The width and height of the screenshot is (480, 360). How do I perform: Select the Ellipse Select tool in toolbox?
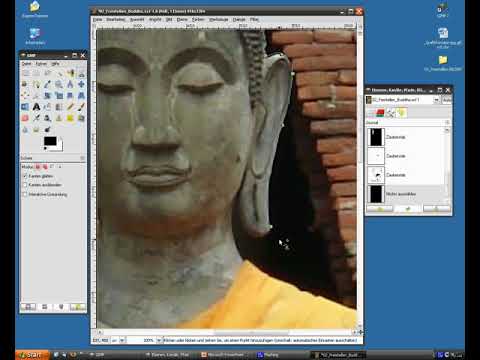coord(36,73)
